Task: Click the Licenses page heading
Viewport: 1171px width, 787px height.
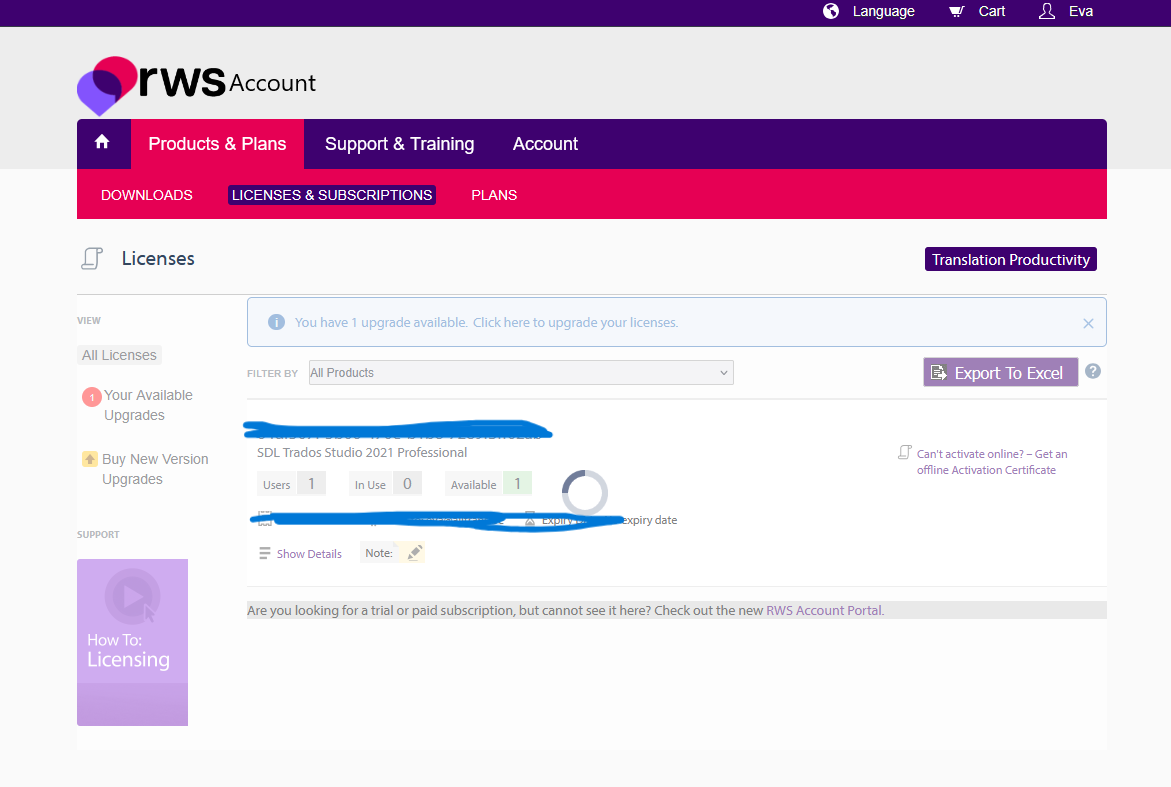Action: pos(158,258)
